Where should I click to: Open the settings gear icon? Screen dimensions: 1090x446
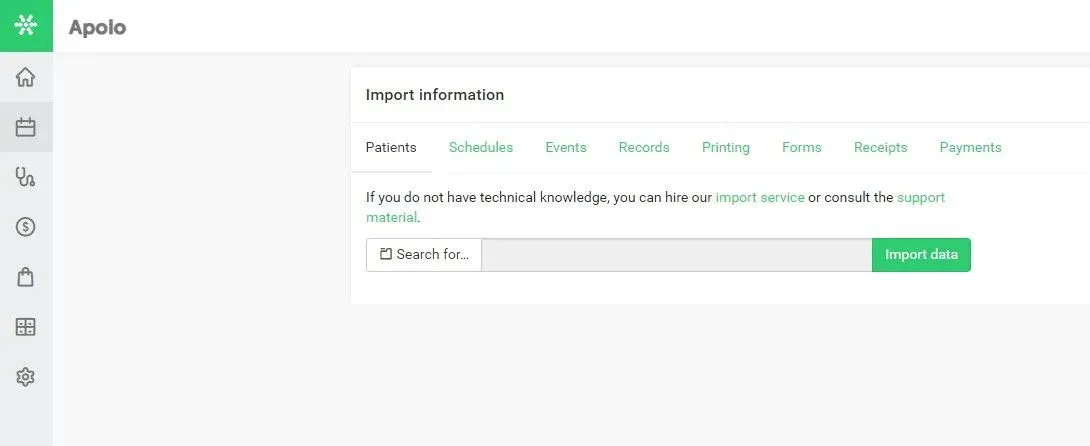26,377
